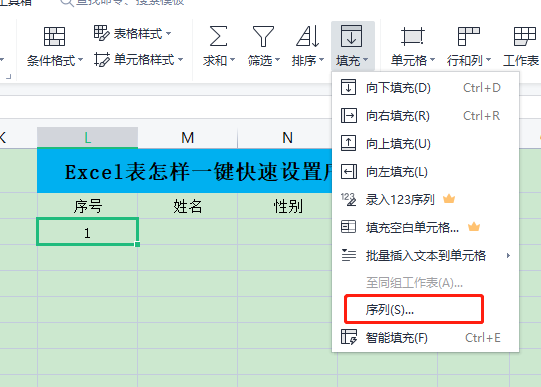Click the 单元格样式 label text
This screenshot has width=541, height=387.
(144, 60)
